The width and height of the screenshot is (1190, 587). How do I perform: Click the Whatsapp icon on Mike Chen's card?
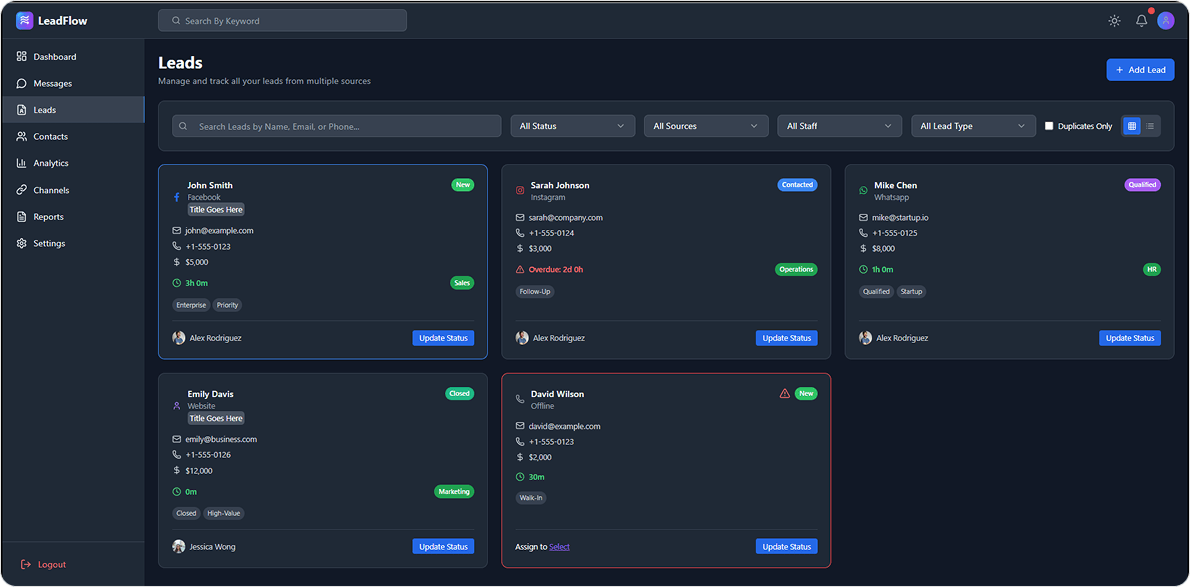click(x=863, y=190)
